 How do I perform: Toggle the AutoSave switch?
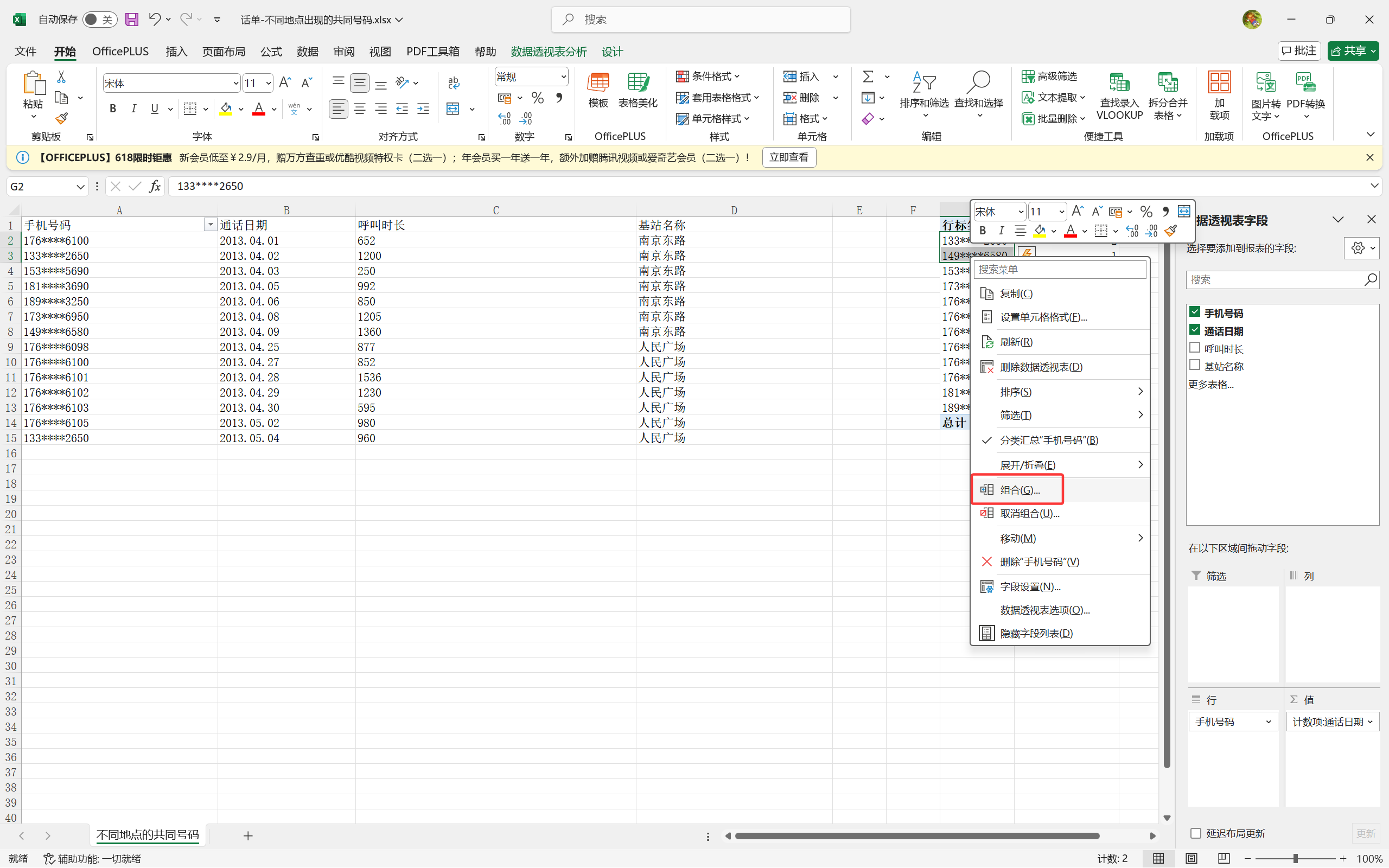point(99,20)
